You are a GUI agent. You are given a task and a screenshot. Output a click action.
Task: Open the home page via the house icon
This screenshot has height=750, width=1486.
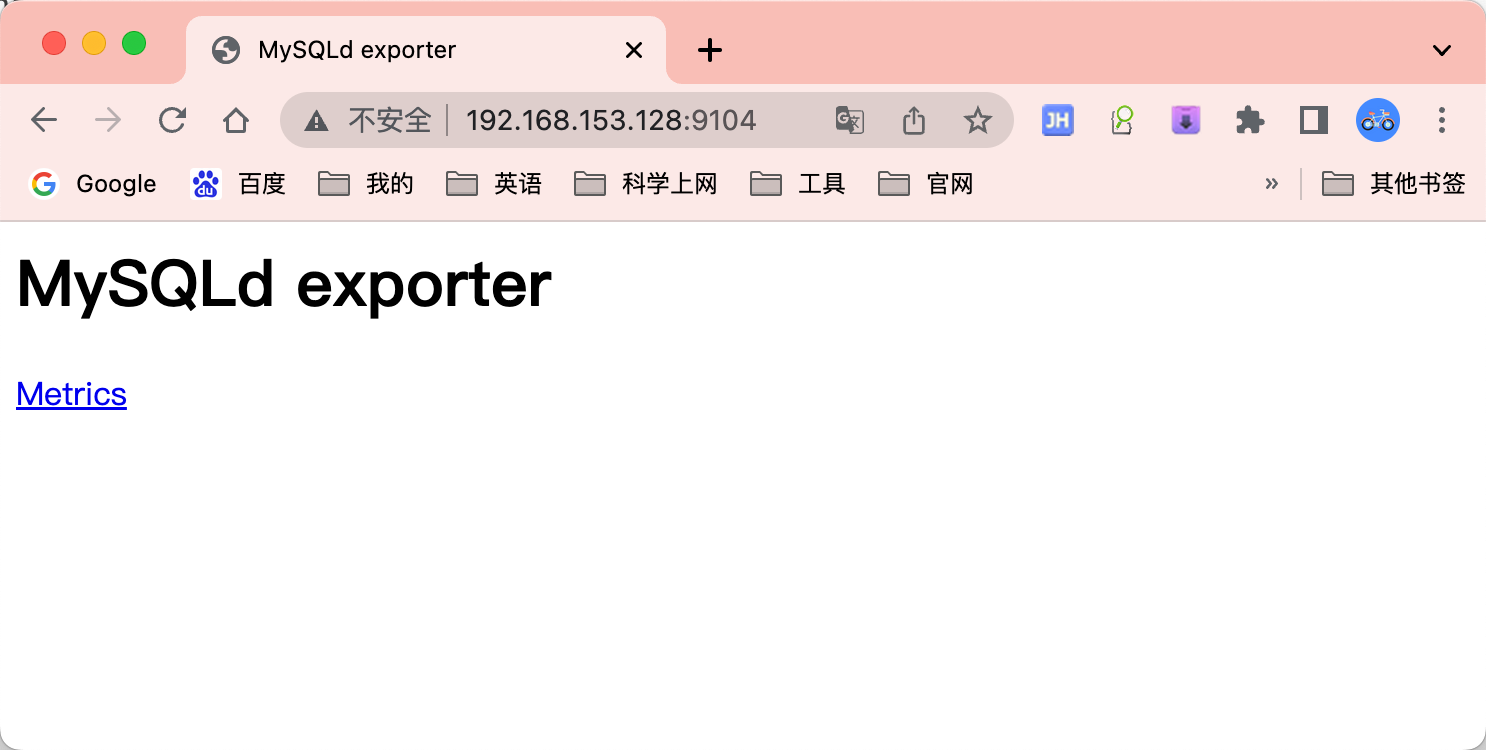(236, 121)
